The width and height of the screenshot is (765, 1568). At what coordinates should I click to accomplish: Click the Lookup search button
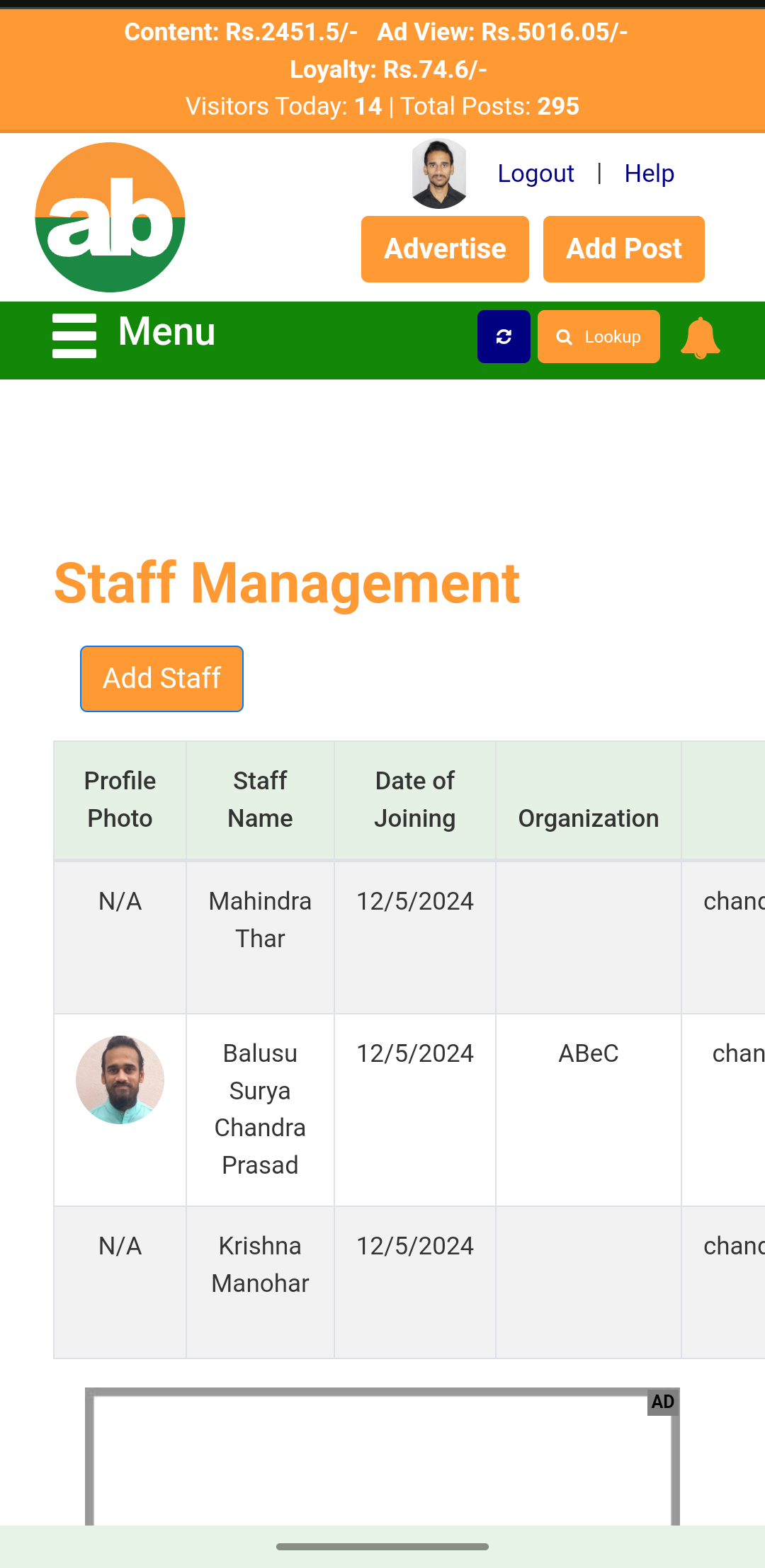(599, 337)
